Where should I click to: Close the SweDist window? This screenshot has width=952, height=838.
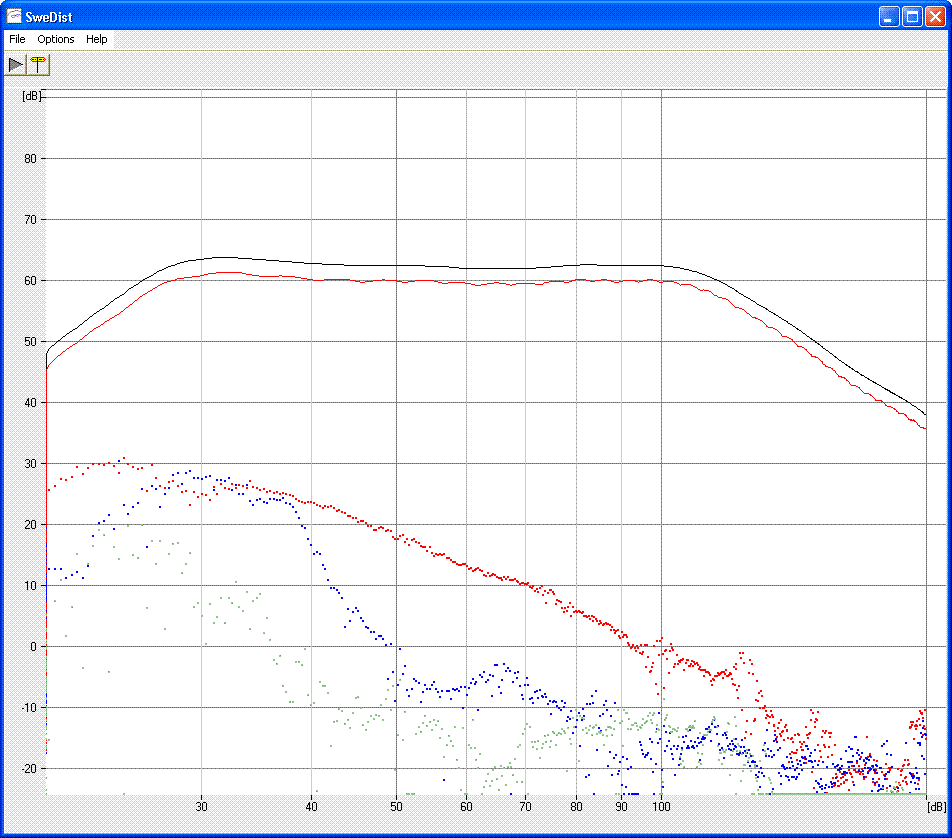click(x=934, y=16)
